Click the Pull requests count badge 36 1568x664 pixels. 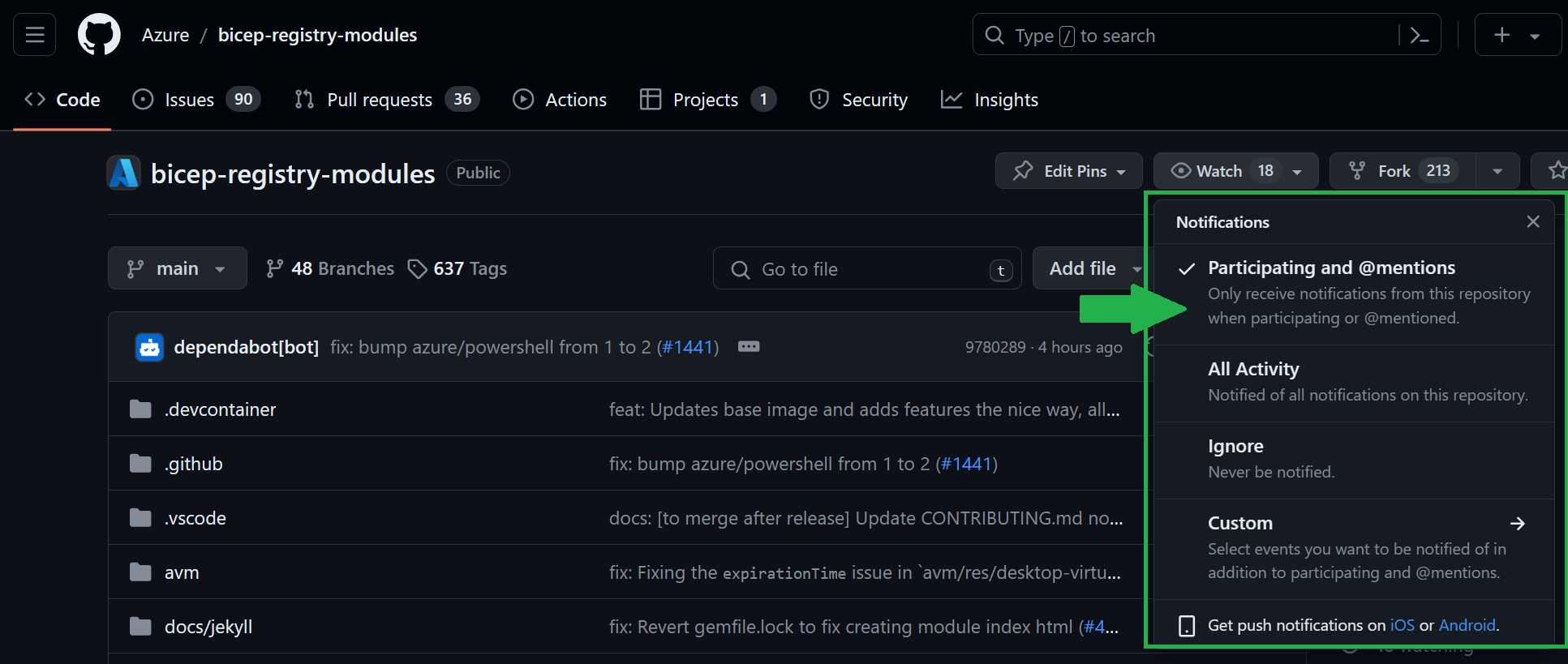(462, 99)
